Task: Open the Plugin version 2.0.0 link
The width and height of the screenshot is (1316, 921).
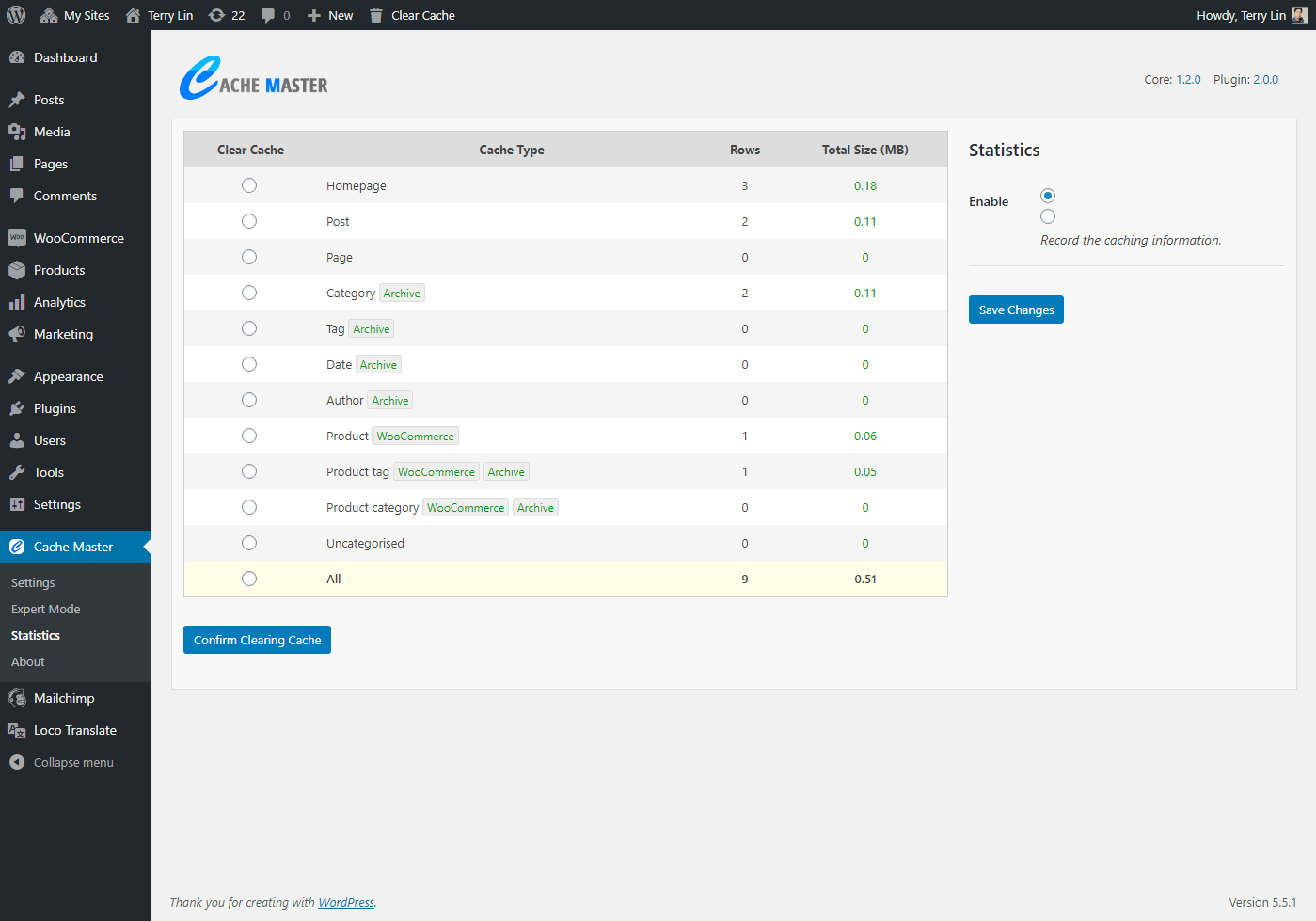Action: tap(1265, 80)
